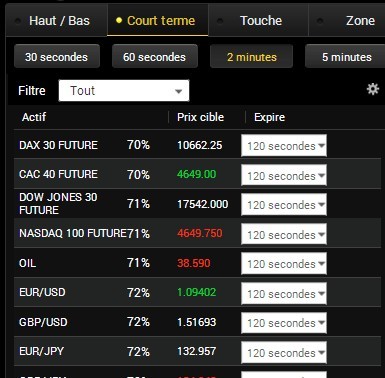This screenshot has height=378, width=385.
Task: Click the 1.51693 target price
Action: point(197,322)
